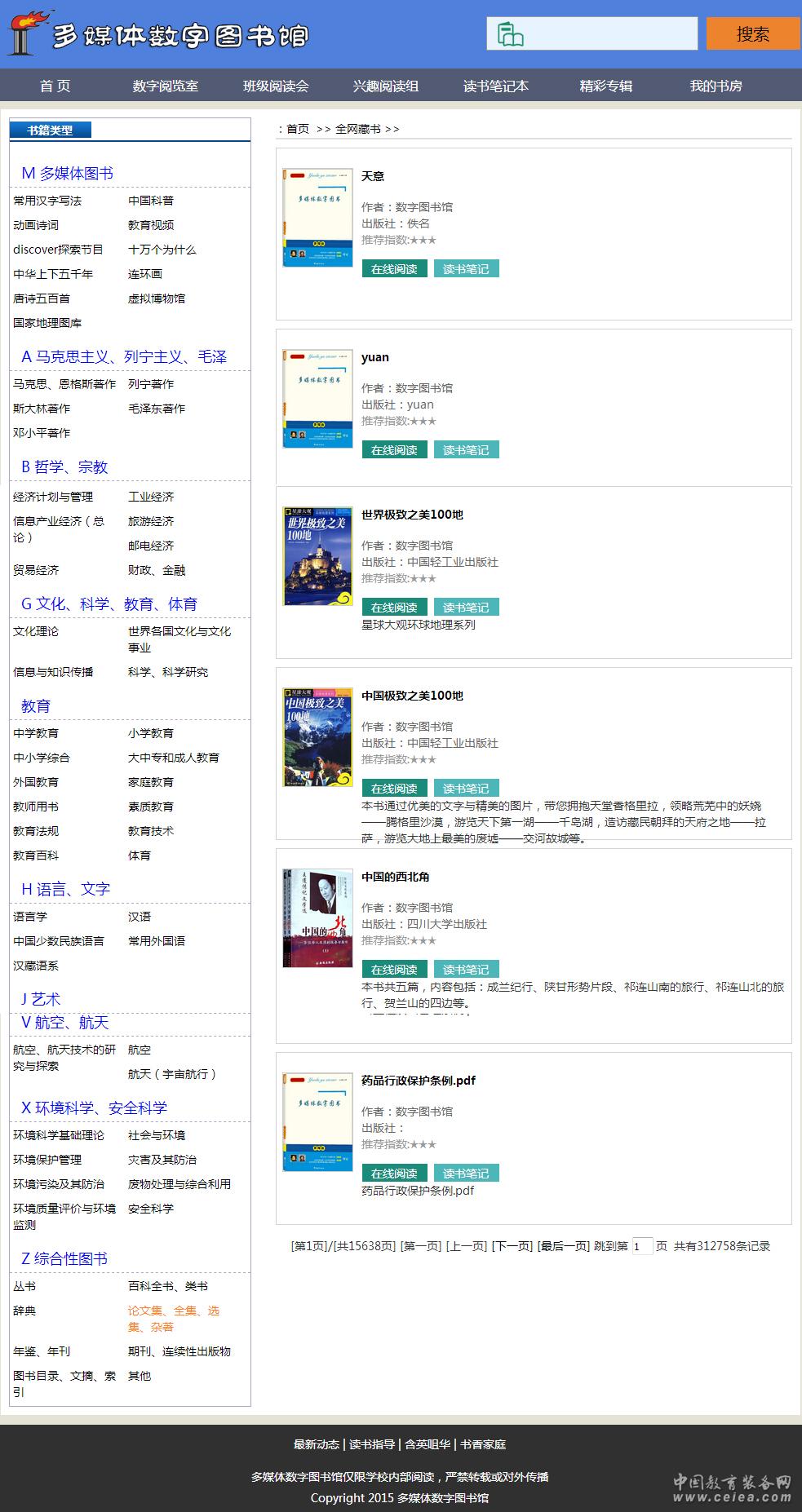Open 读书笔记 for the book yuan
Image resolution: width=802 pixels, height=1512 pixels.
click(x=466, y=450)
